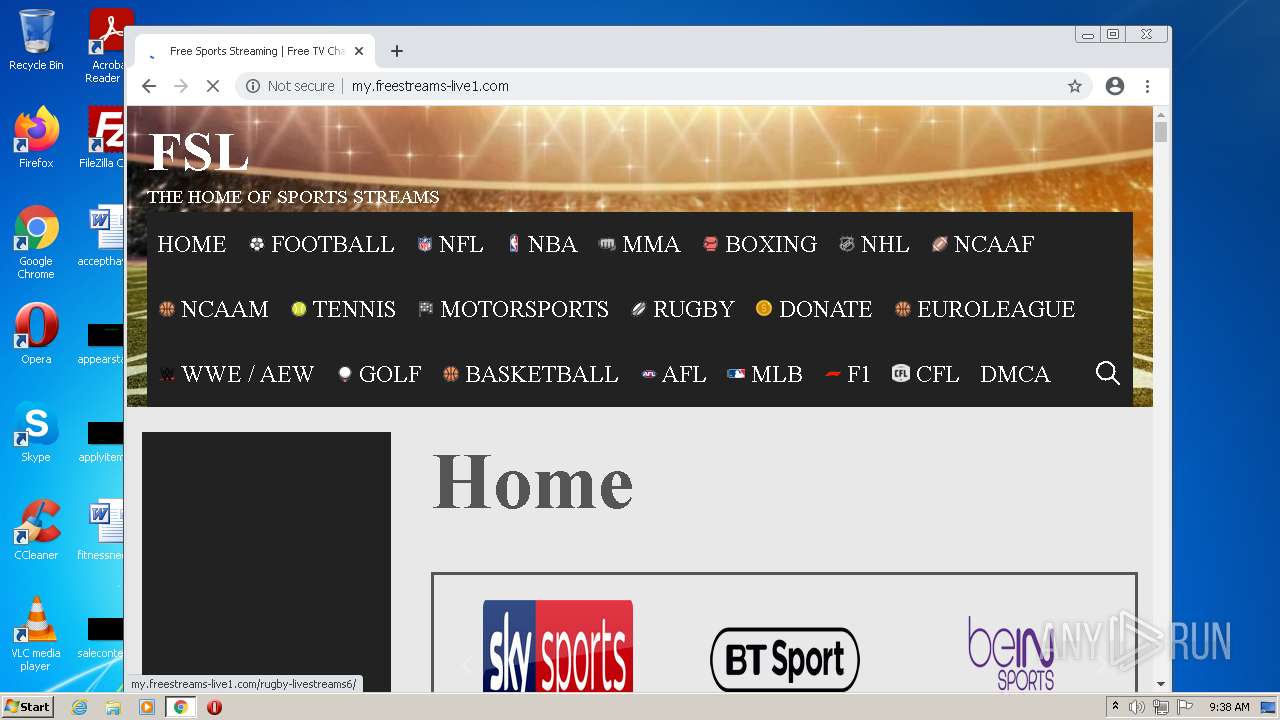Bookmark this page with the star
Viewport: 1280px width, 720px height.
point(1075,86)
